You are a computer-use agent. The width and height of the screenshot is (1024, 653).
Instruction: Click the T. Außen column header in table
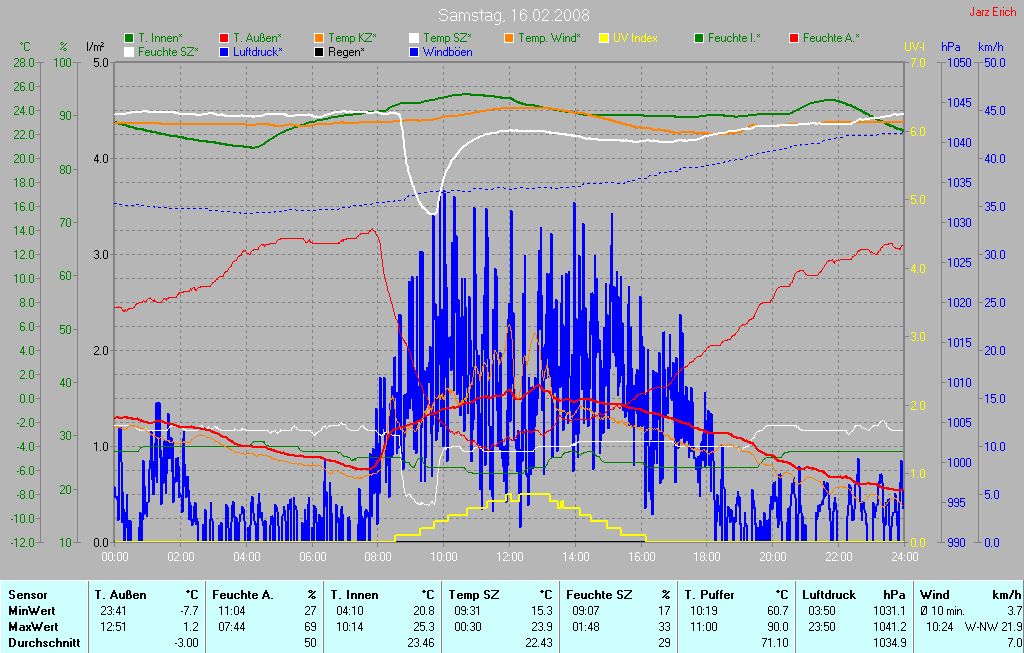point(121,595)
